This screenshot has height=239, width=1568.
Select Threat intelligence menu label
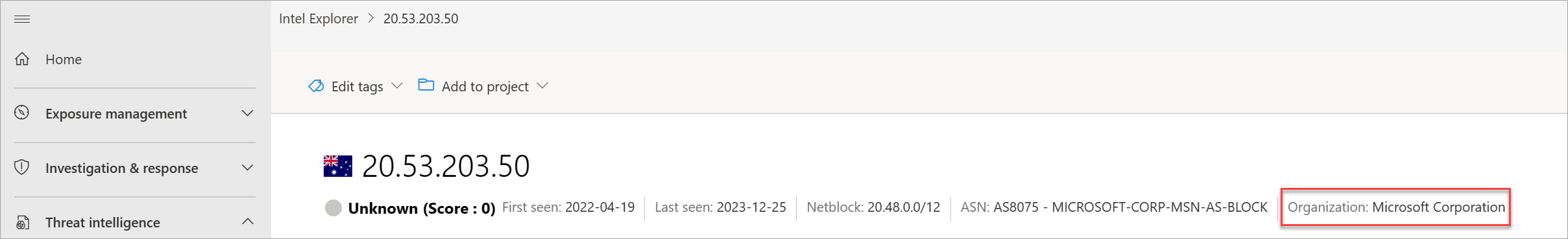click(x=103, y=223)
